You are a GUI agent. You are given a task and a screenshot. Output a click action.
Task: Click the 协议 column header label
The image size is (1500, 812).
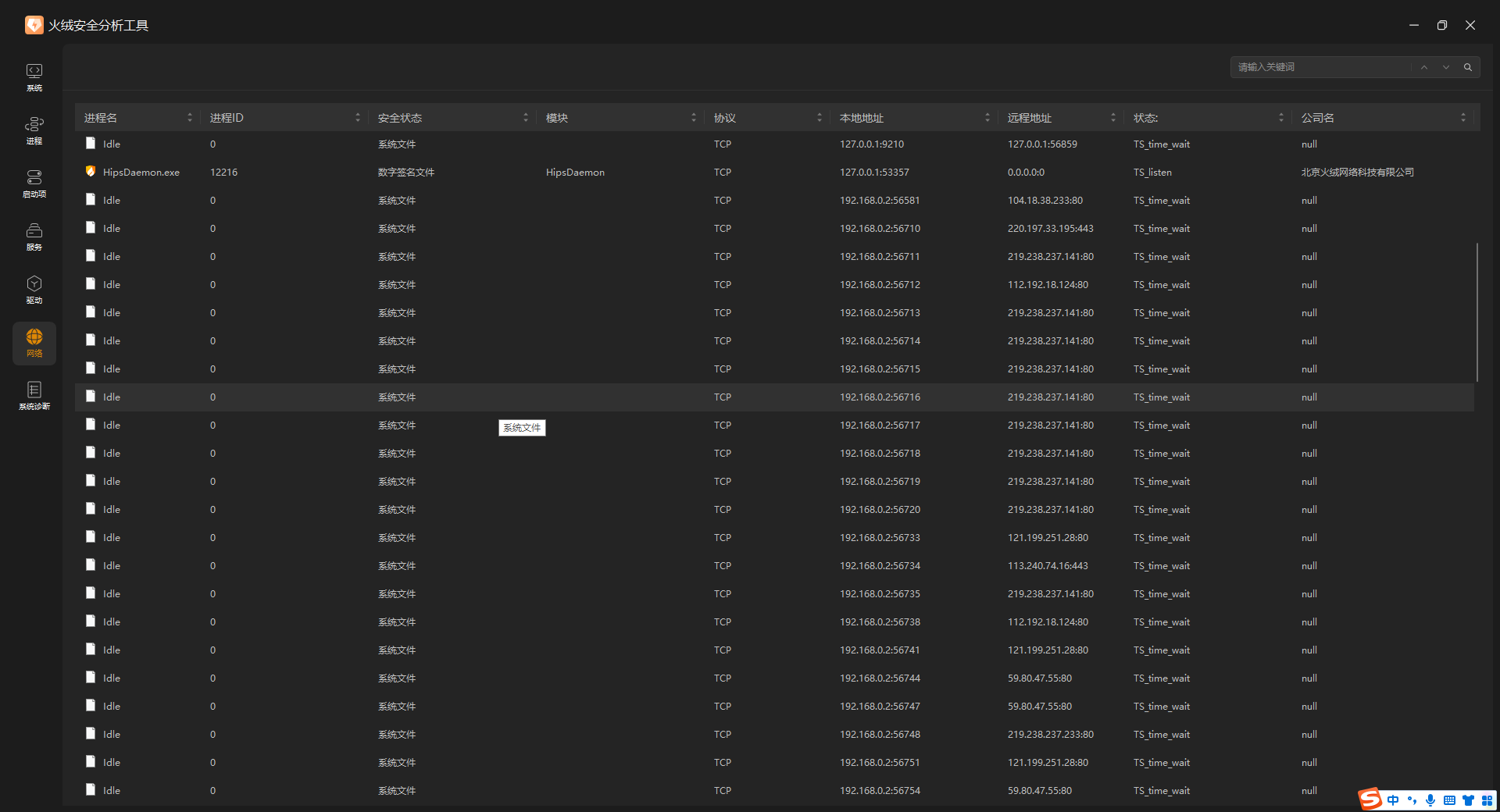(725, 118)
